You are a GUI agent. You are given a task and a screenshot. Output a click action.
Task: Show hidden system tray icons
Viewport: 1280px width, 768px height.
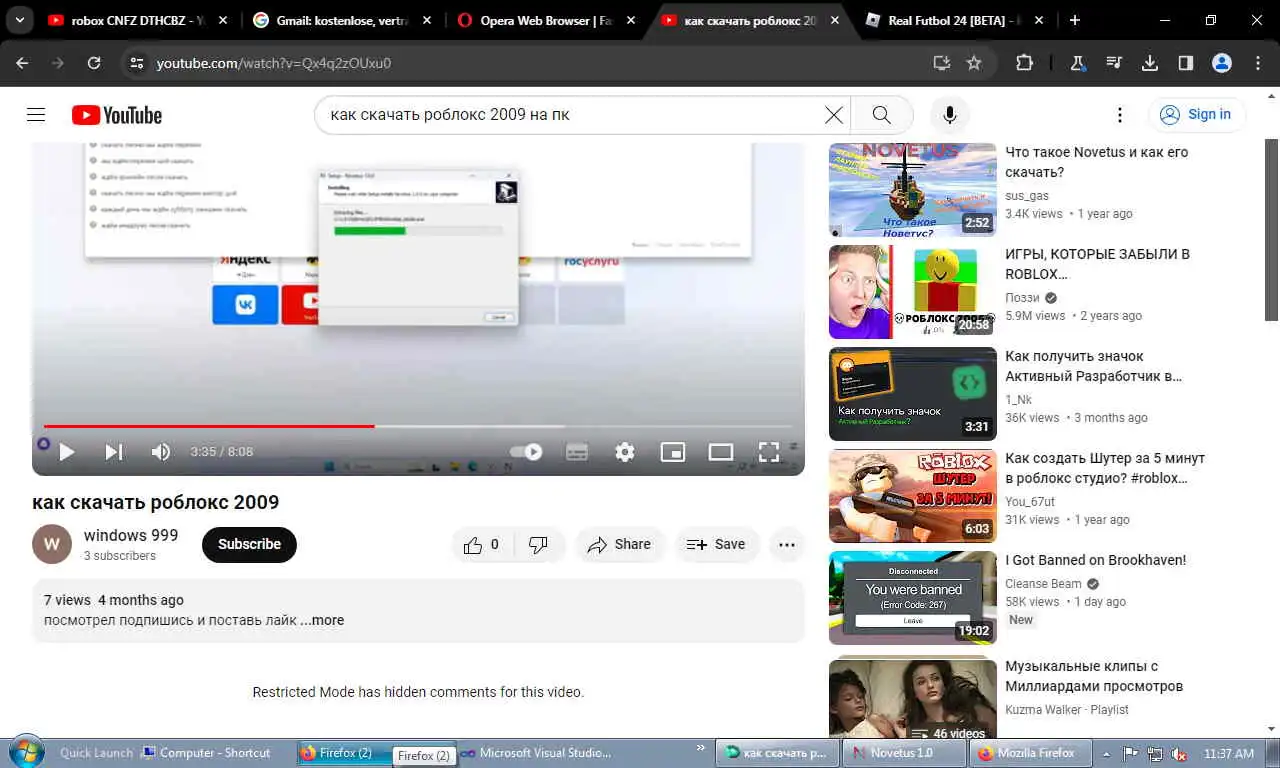1105,753
